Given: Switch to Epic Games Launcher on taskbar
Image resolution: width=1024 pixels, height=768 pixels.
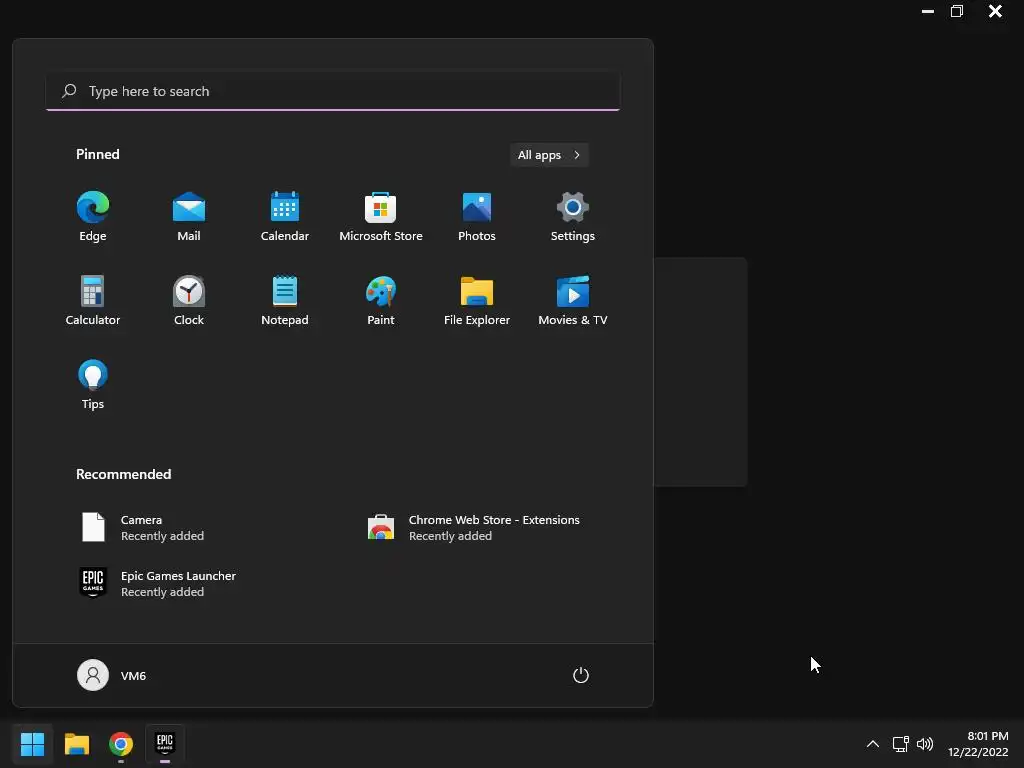Looking at the screenshot, I should (x=165, y=743).
